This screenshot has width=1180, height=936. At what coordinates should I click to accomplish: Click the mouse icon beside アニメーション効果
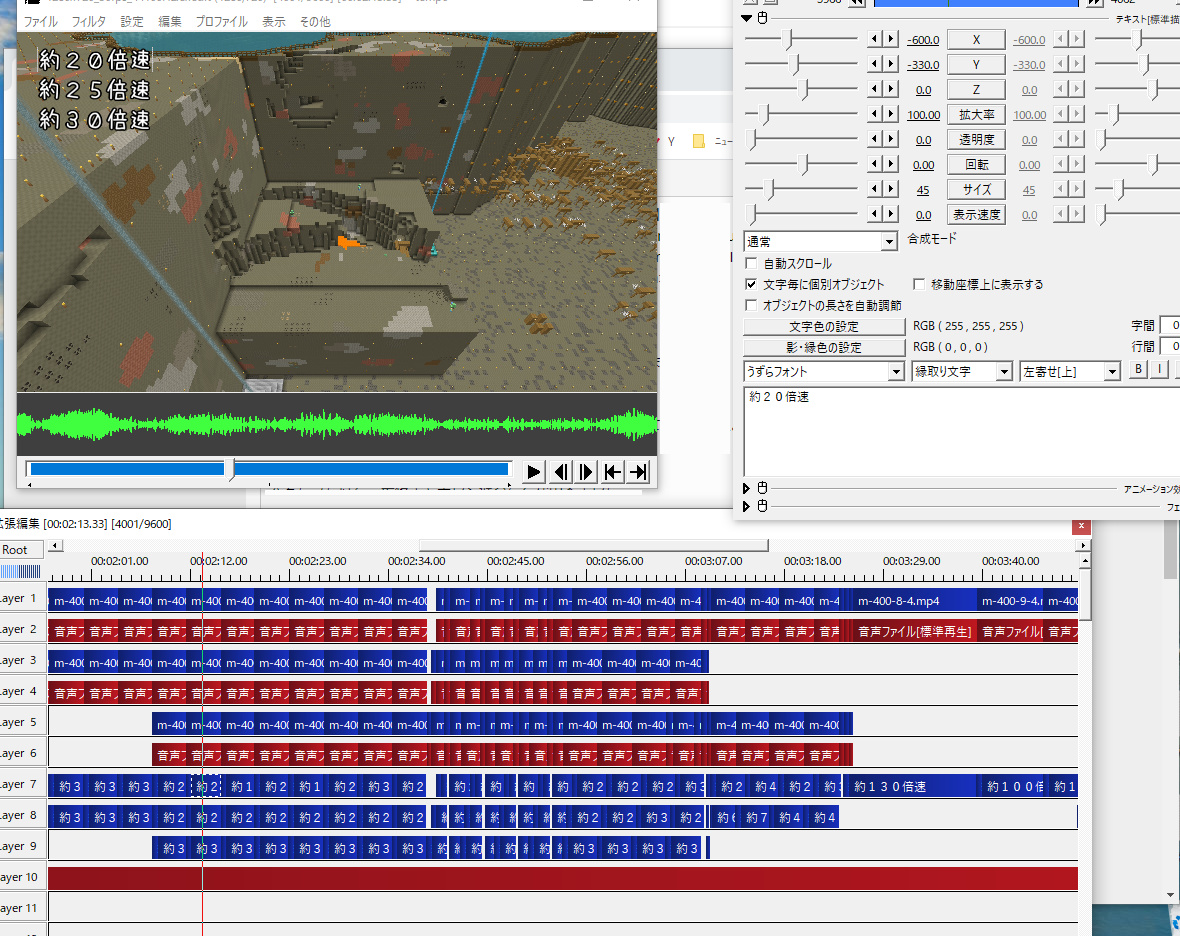click(762, 488)
